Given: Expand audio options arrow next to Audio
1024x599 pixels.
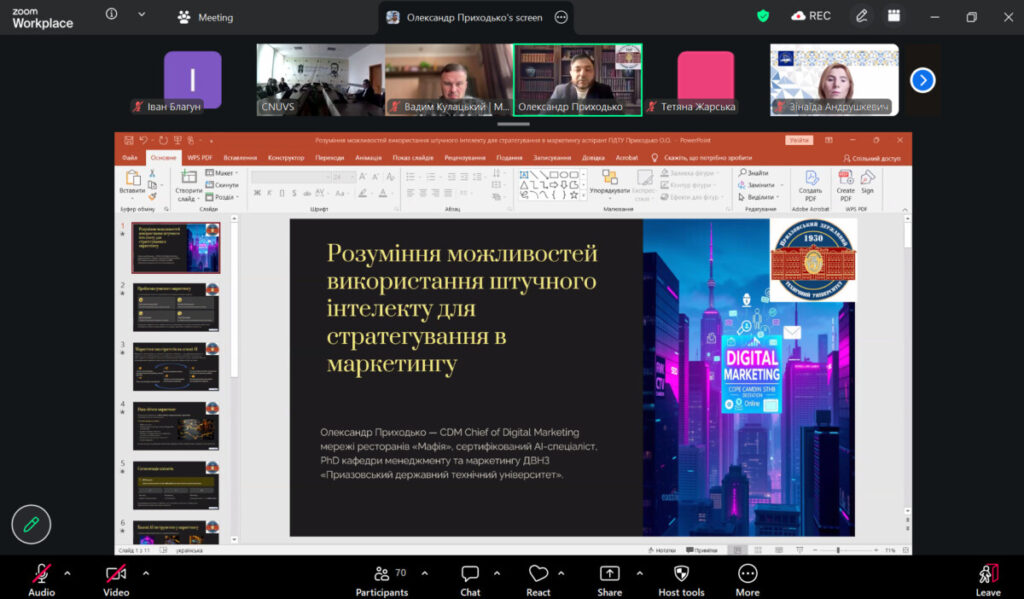Looking at the screenshot, I should 67,573.
